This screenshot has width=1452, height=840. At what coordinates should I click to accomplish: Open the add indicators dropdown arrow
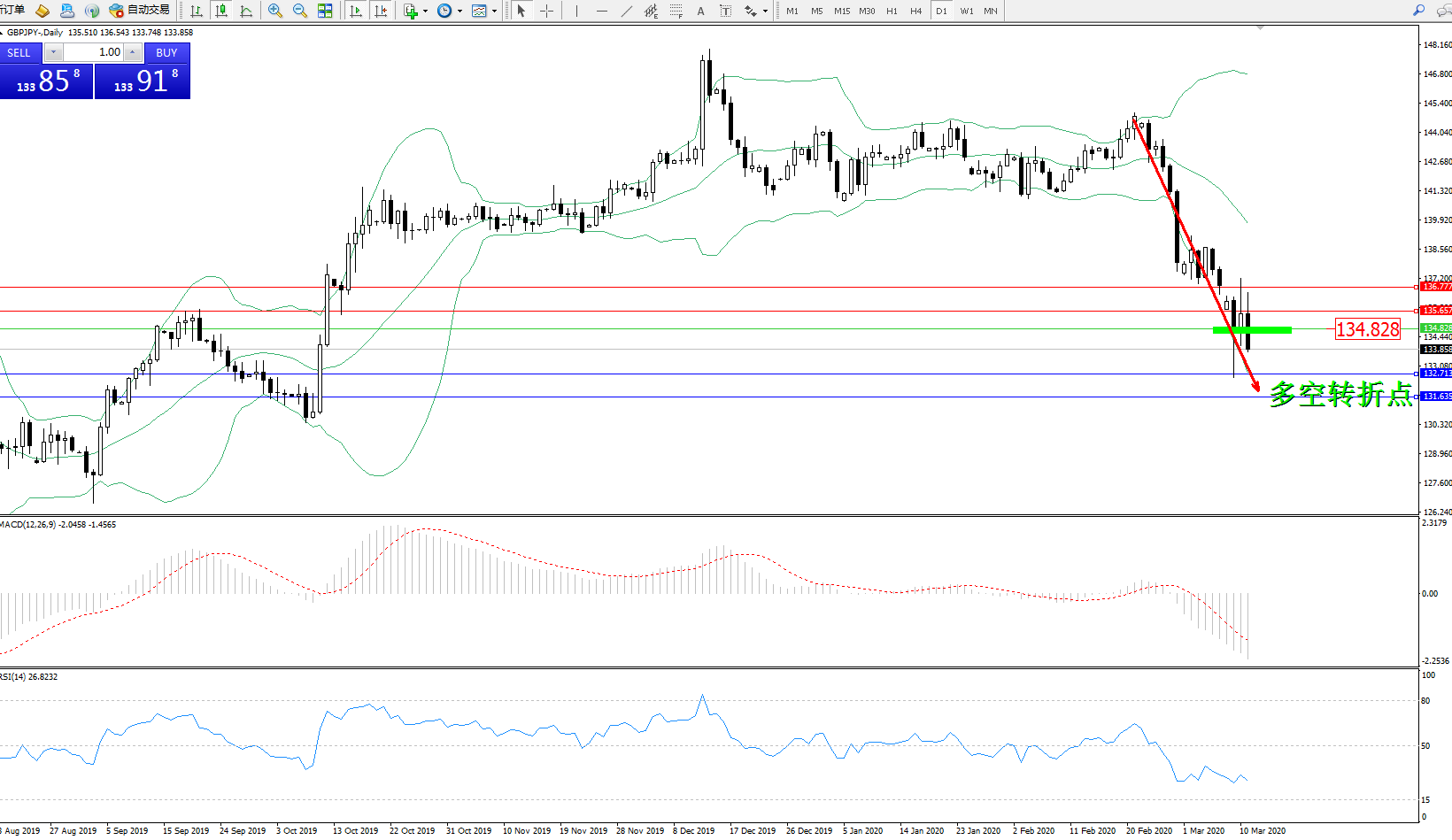pos(426,12)
